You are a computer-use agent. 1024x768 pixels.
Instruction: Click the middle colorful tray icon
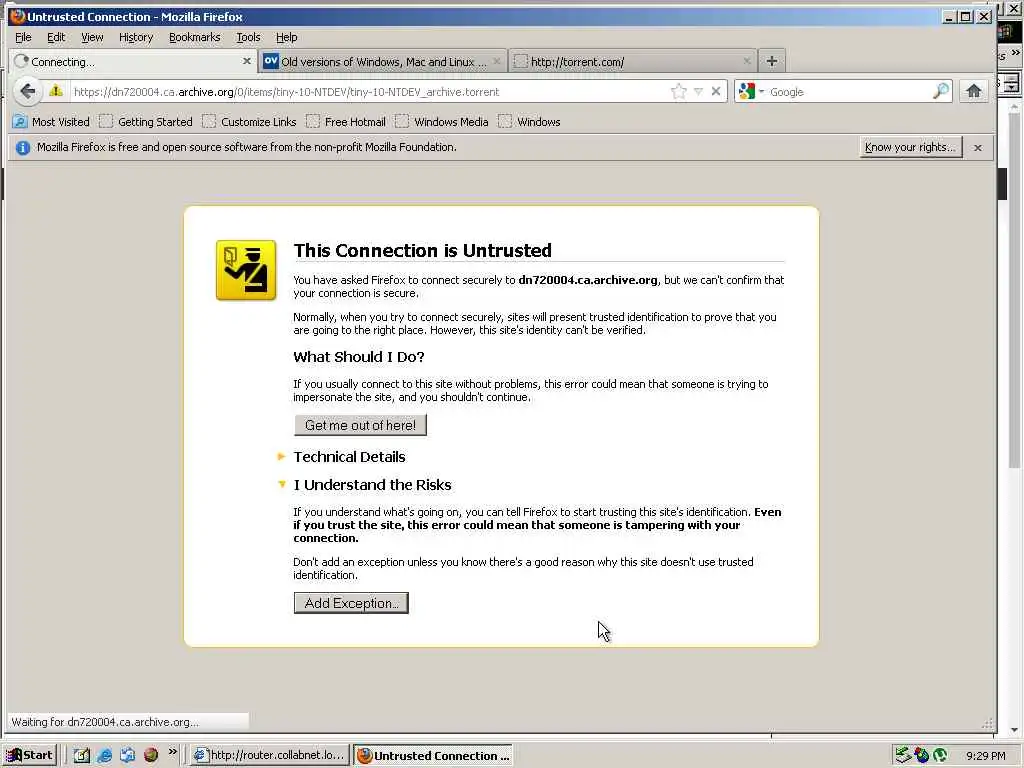pyautogui.click(x=921, y=755)
